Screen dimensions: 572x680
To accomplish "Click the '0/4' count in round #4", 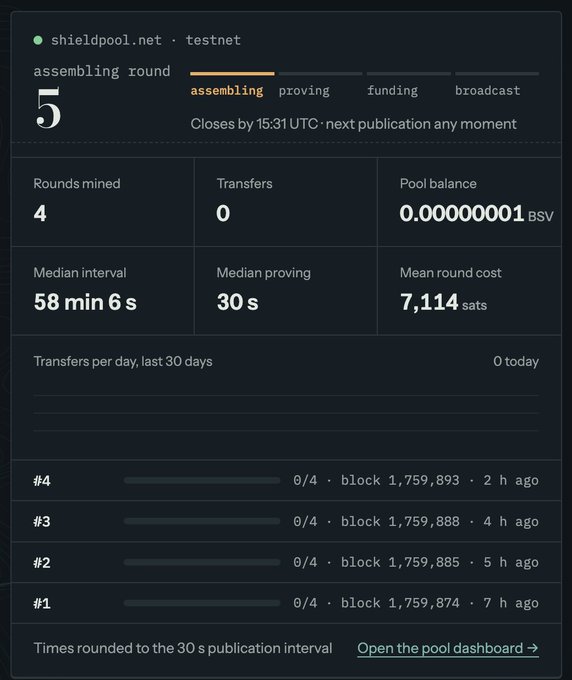I will click(x=305, y=480).
